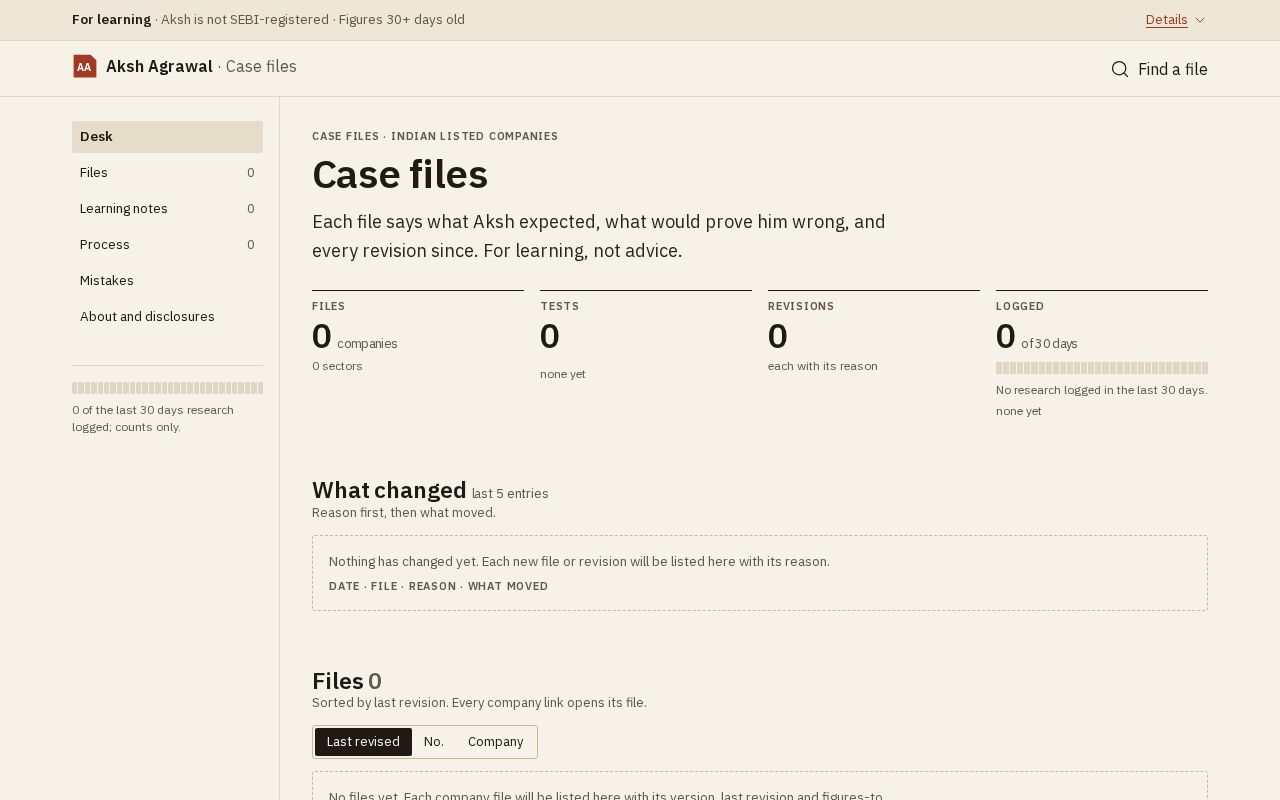
Task: Open About and disclosures page
Action: [167, 317]
